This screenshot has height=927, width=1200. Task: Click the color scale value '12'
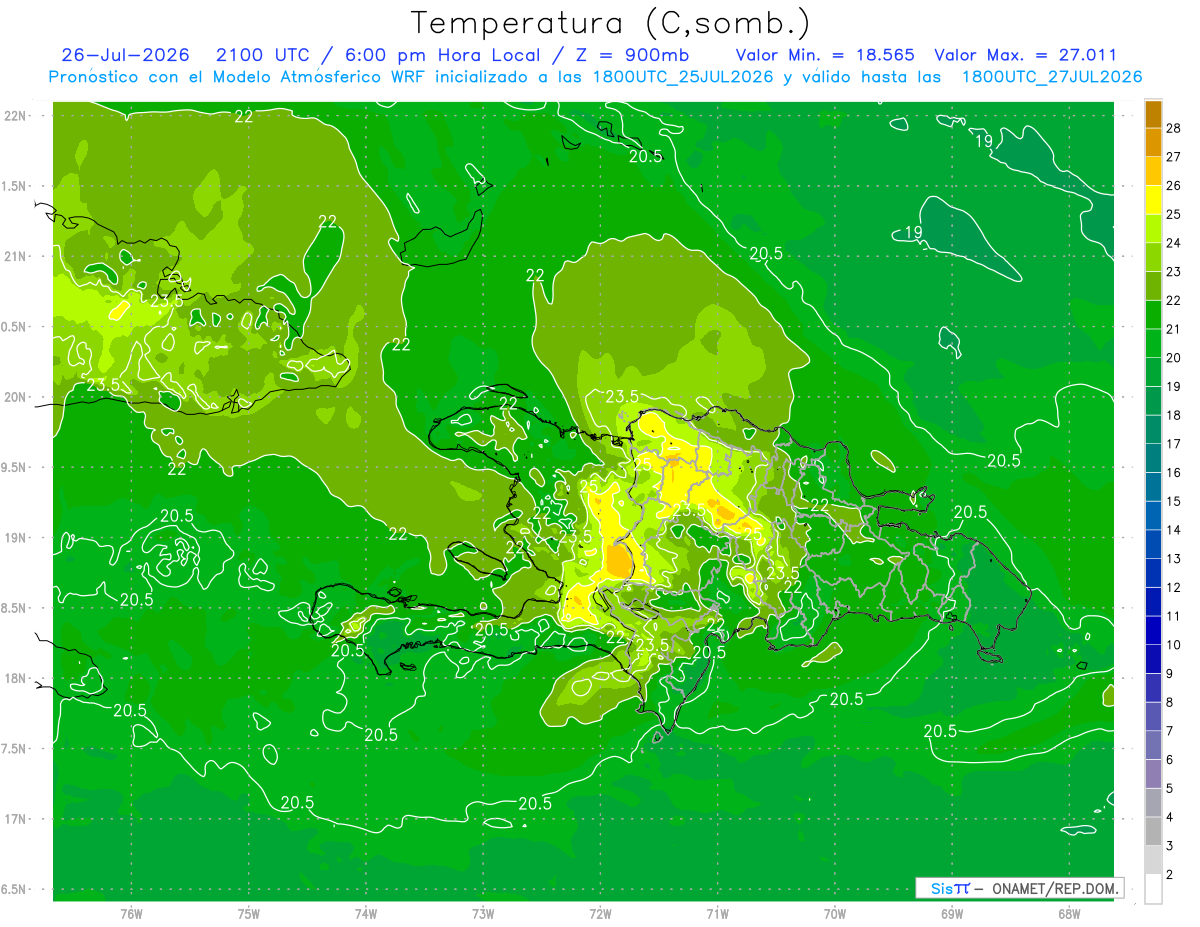click(1174, 587)
